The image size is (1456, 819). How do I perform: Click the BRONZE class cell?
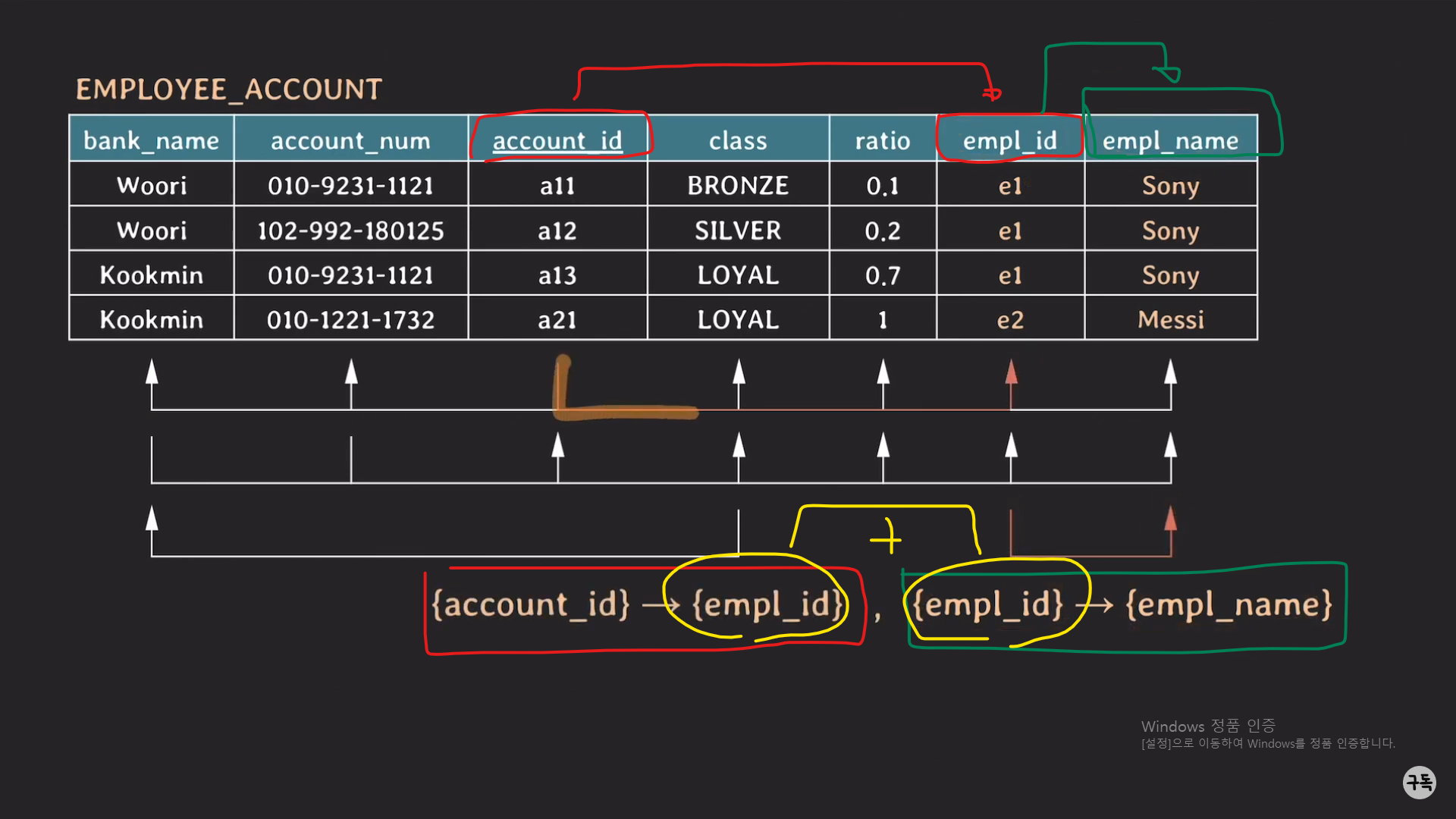coord(738,186)
